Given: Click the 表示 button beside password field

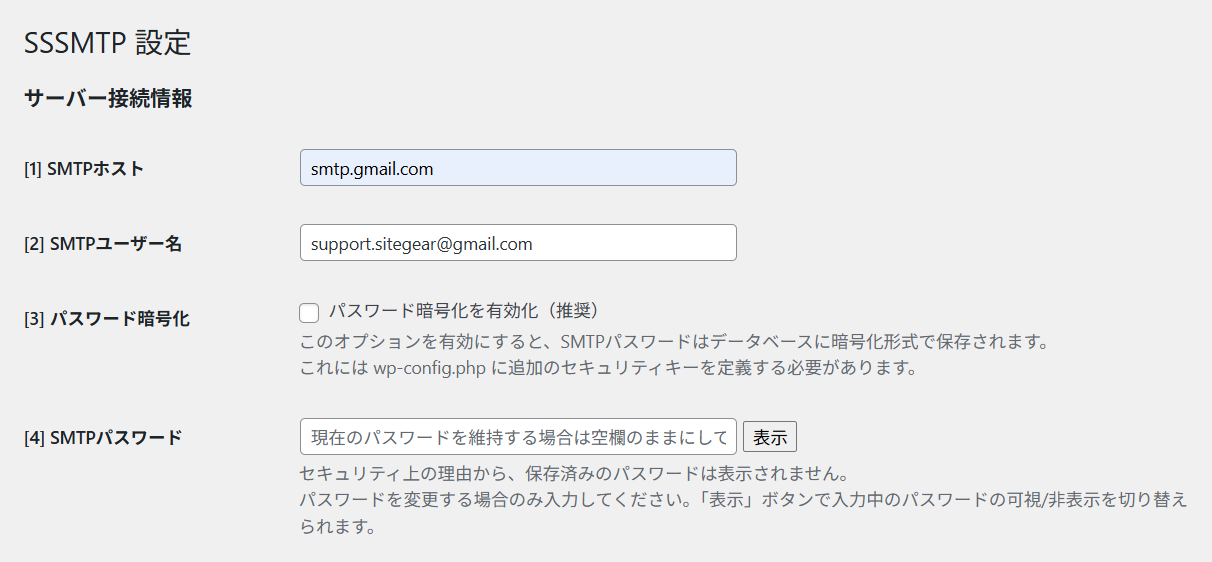Looking at the screenshot, I should click(770, 437).
